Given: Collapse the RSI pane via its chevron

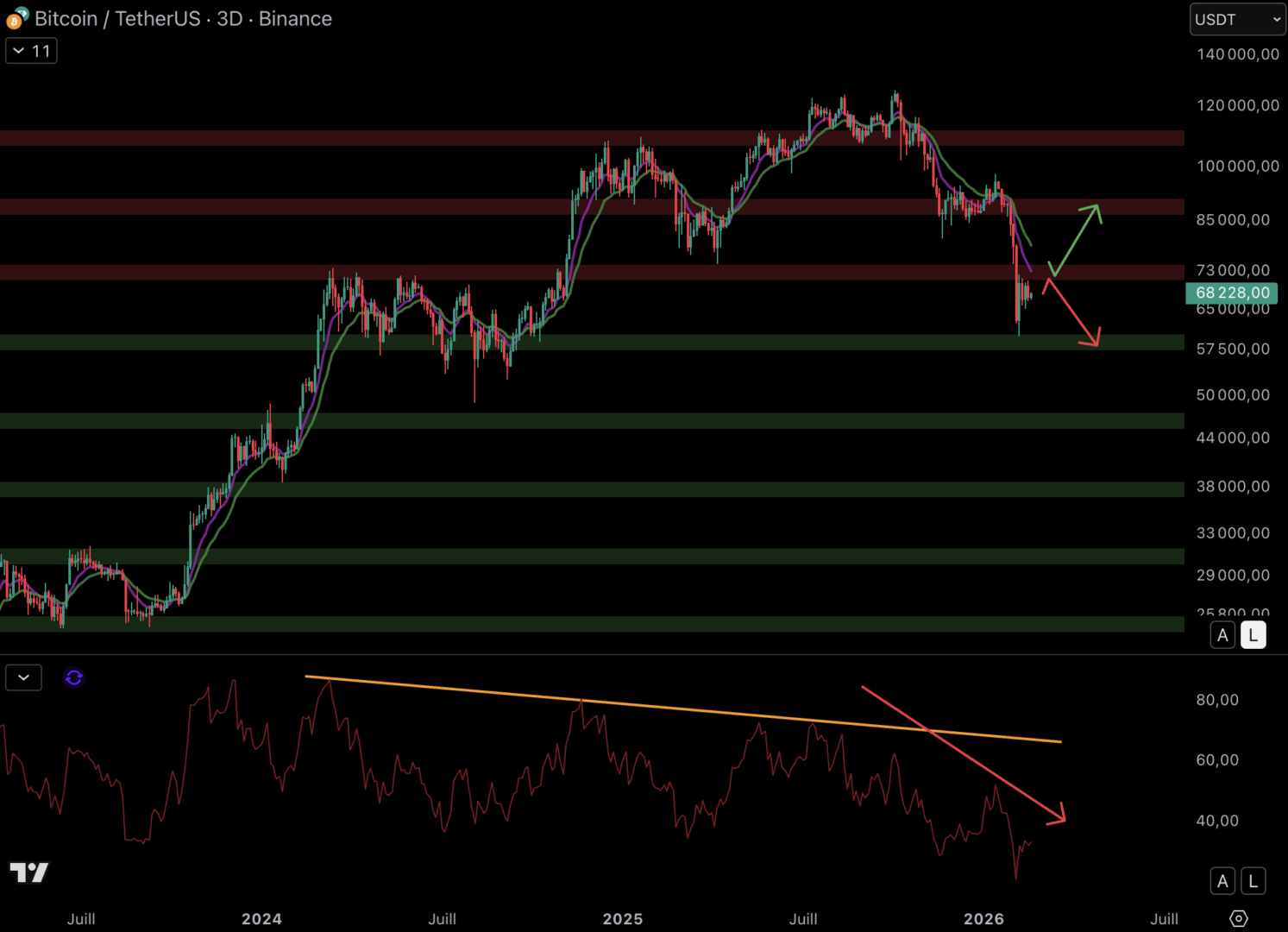Looking at the screenshot, I should click(23, 677).
